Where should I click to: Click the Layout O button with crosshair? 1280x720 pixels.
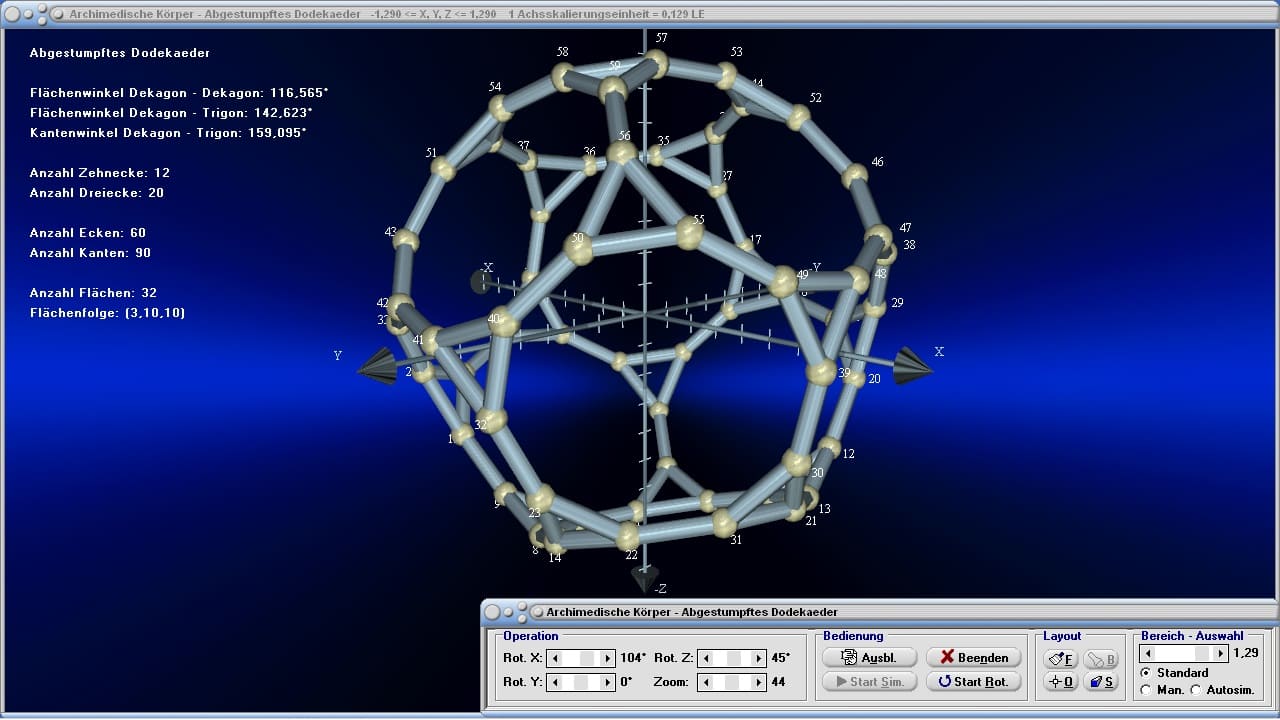coord(1060,682)
